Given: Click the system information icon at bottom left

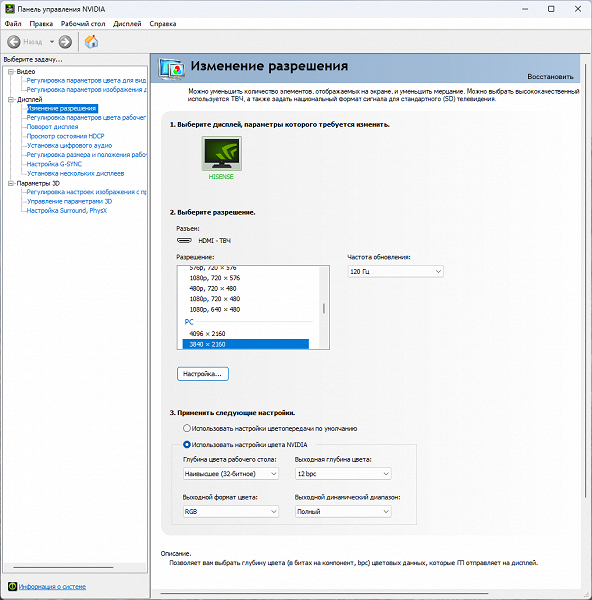Looking at the screenshot, I should 12,586.
